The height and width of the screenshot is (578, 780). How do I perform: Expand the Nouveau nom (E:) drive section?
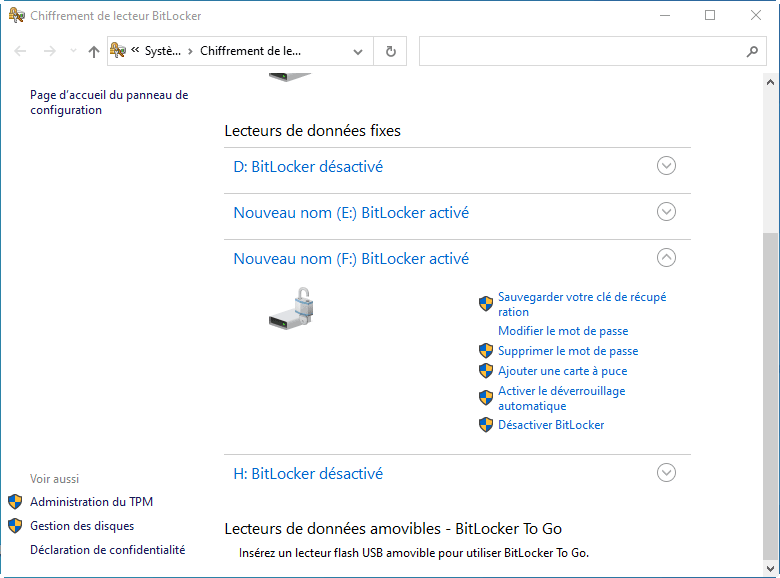click(666, 212)
